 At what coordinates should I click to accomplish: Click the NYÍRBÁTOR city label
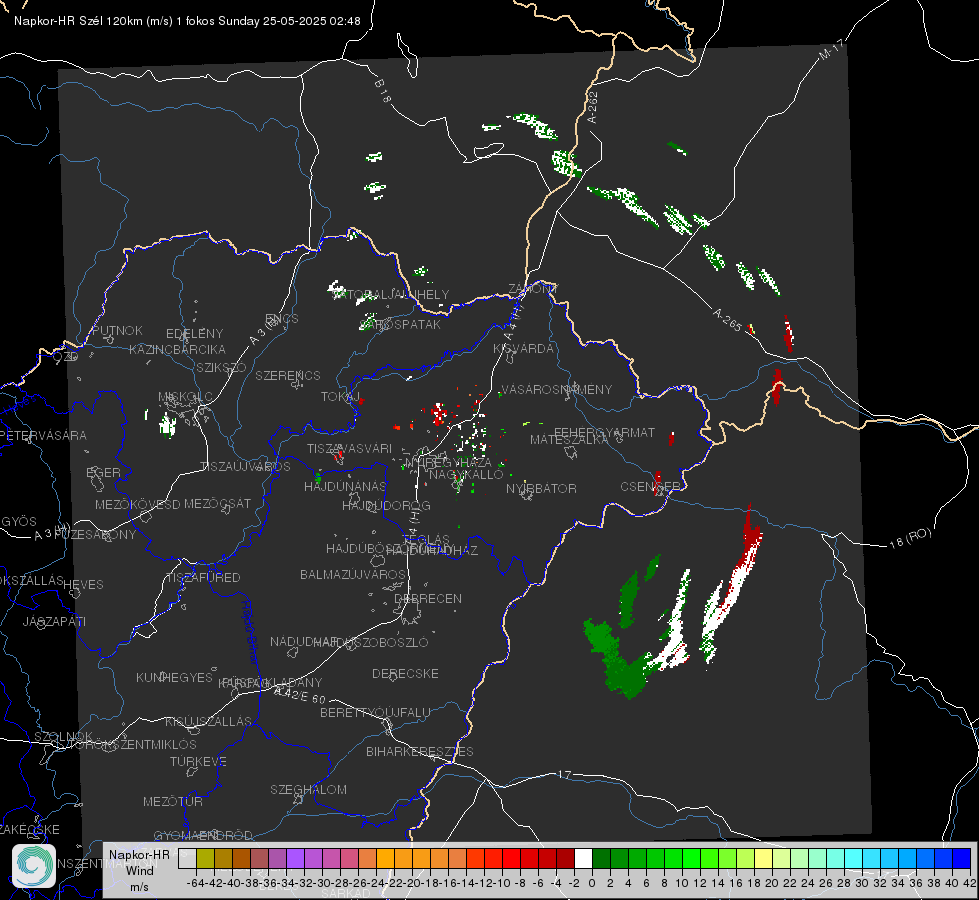[541, 488]
